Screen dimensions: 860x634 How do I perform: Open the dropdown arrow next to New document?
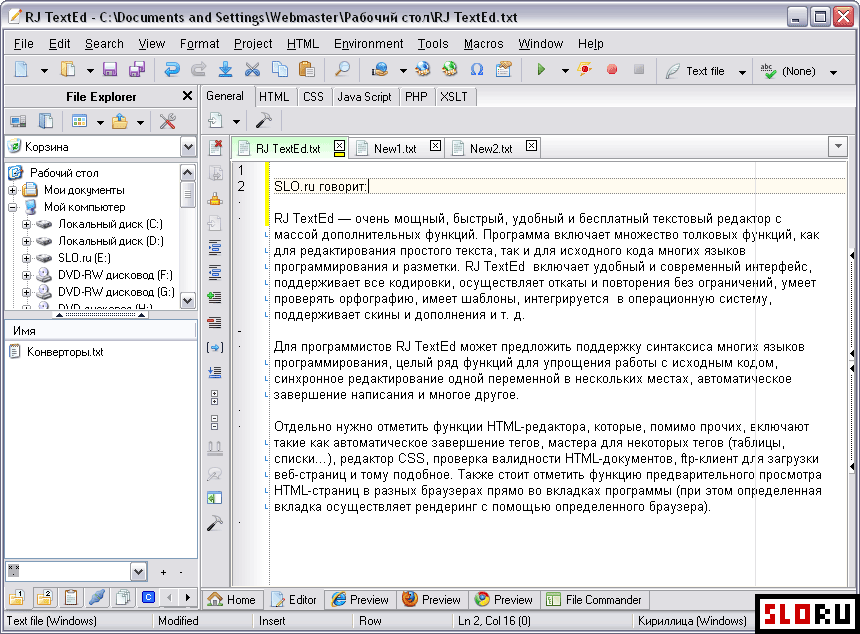[x=44, y=71]
